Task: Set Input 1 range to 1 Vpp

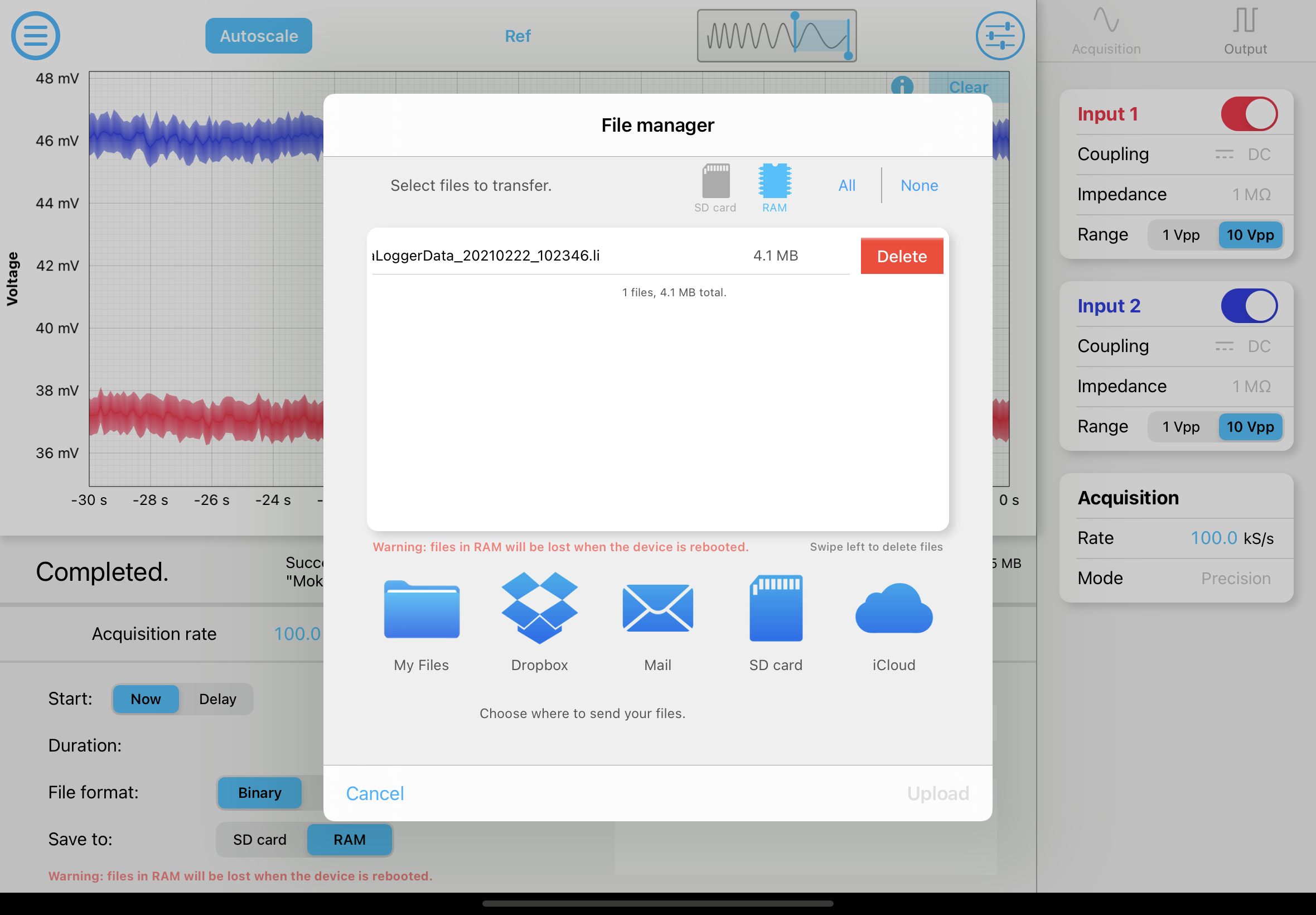Action: (1181, 235)
